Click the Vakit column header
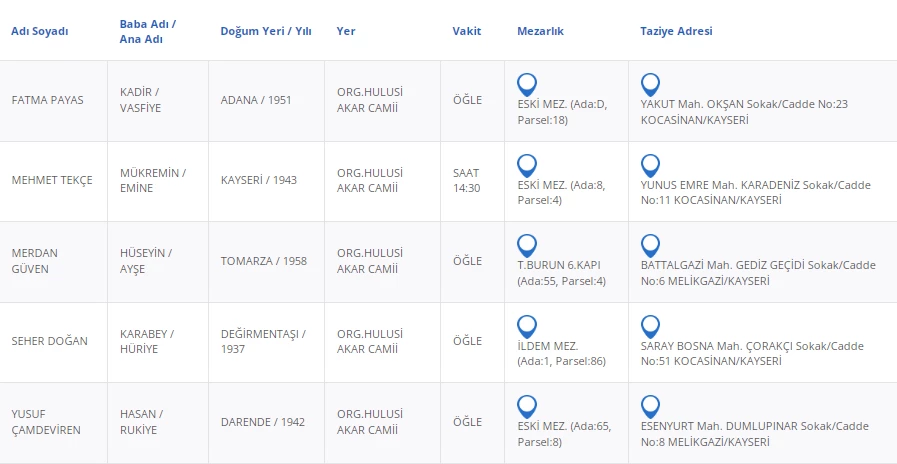 [x=467, y=31]
